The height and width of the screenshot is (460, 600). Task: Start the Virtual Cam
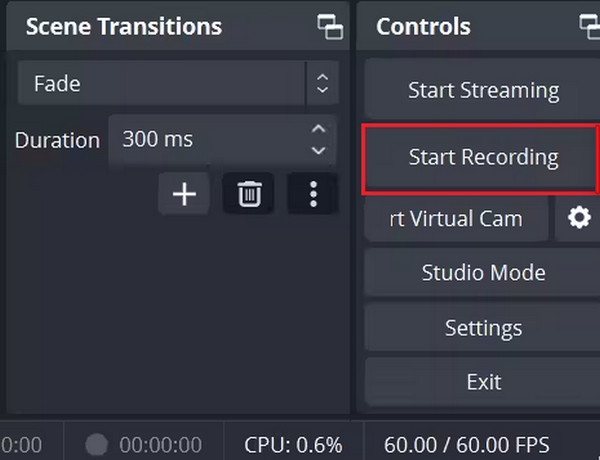click(x=458, y=218)
